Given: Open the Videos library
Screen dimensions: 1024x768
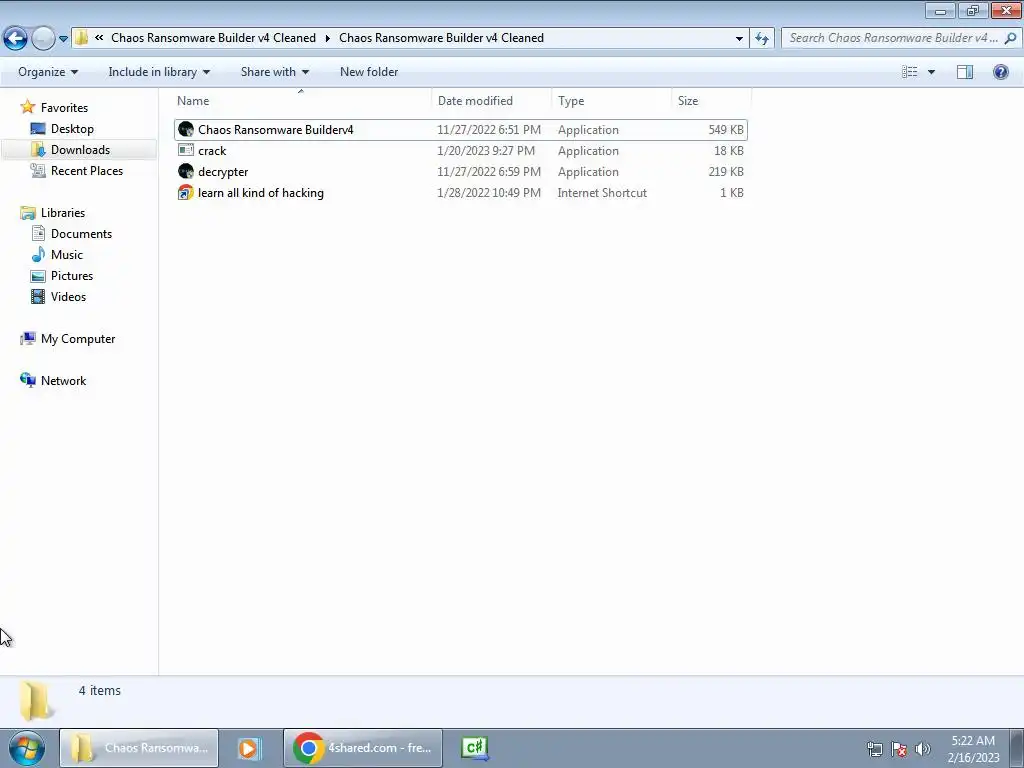Looking at the screenshot, I should point(68,296).
